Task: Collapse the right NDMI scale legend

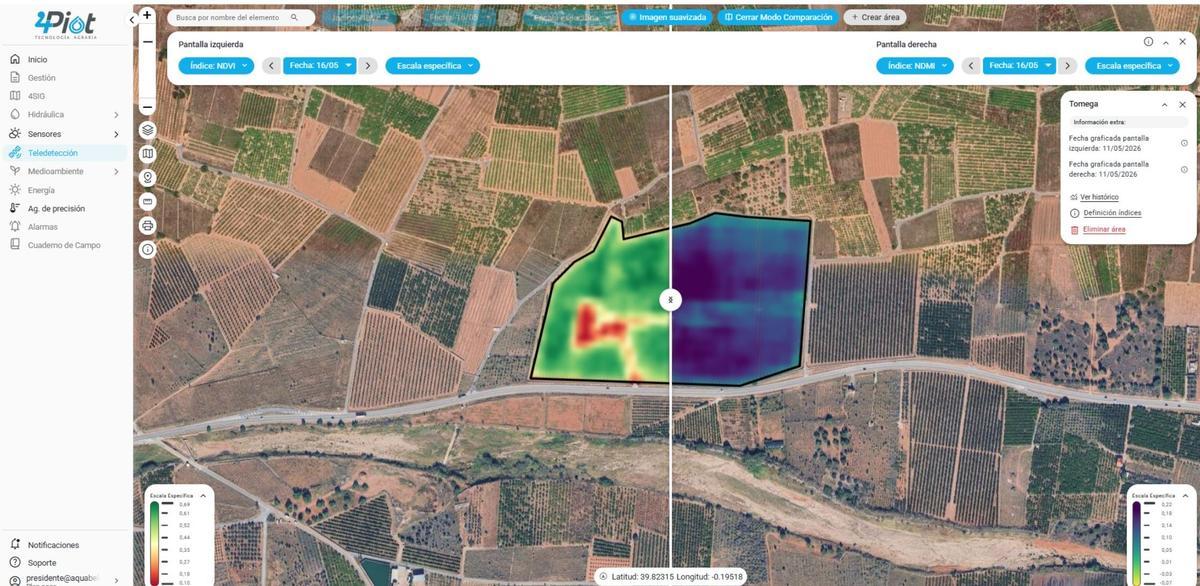Action: [1184, 495]
